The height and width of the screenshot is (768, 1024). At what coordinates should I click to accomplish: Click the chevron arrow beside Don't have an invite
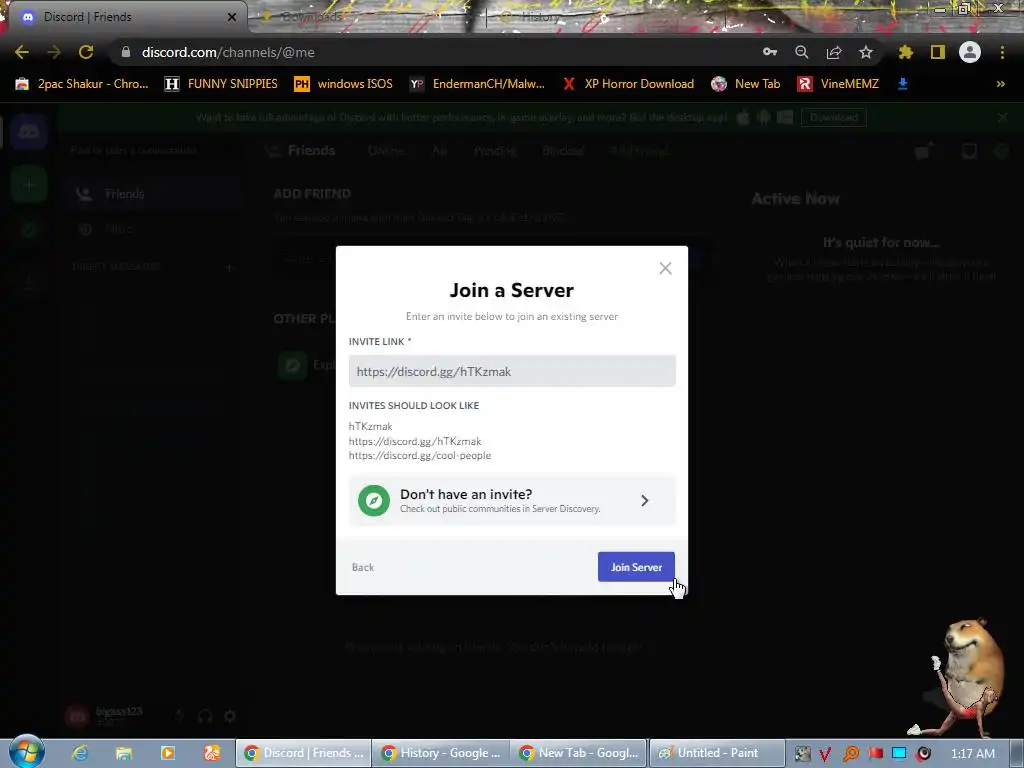coord(645,500)
